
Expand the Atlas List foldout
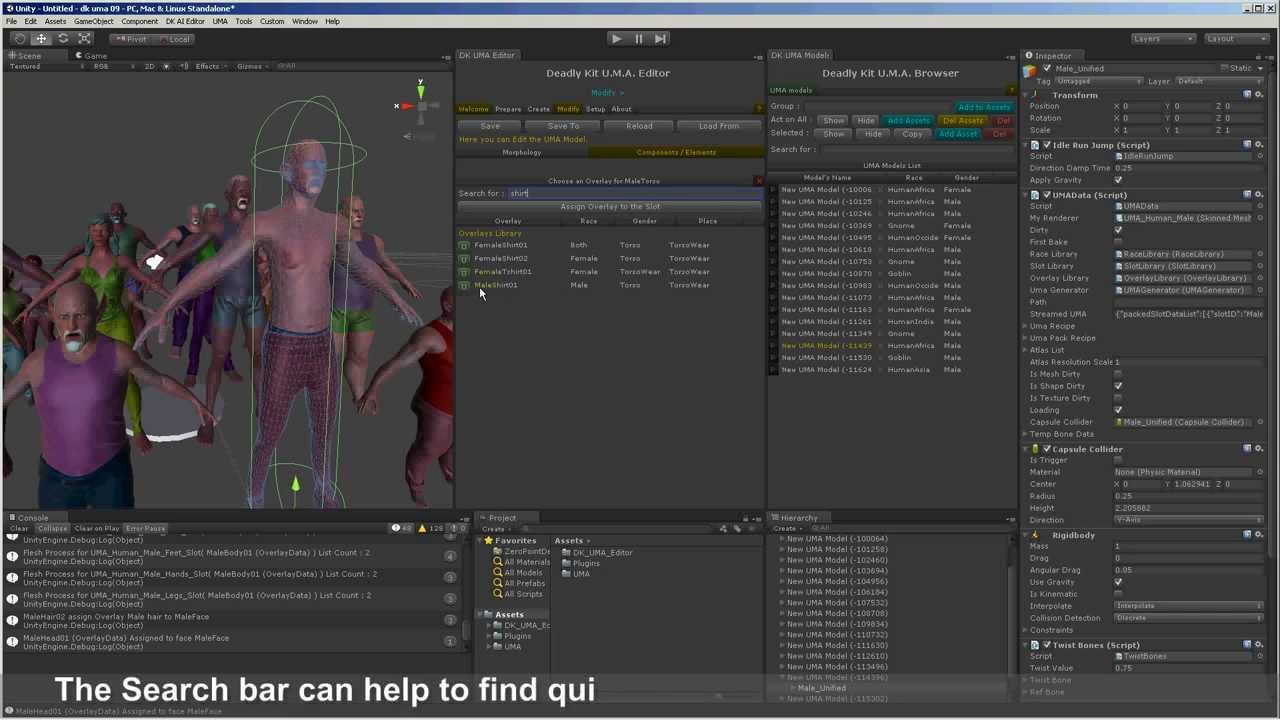1026,350
